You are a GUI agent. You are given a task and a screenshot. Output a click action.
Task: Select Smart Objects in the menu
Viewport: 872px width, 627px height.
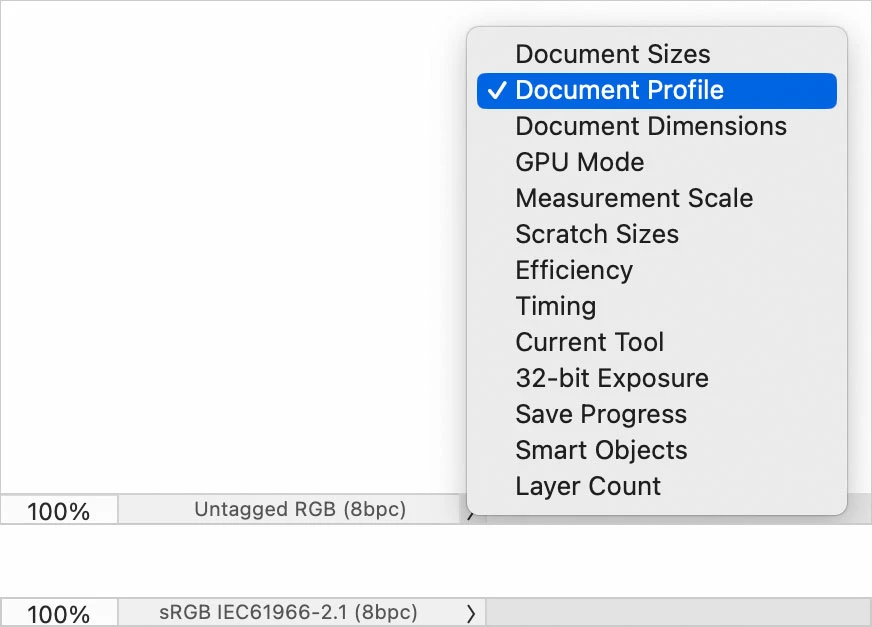coord(601,450)
